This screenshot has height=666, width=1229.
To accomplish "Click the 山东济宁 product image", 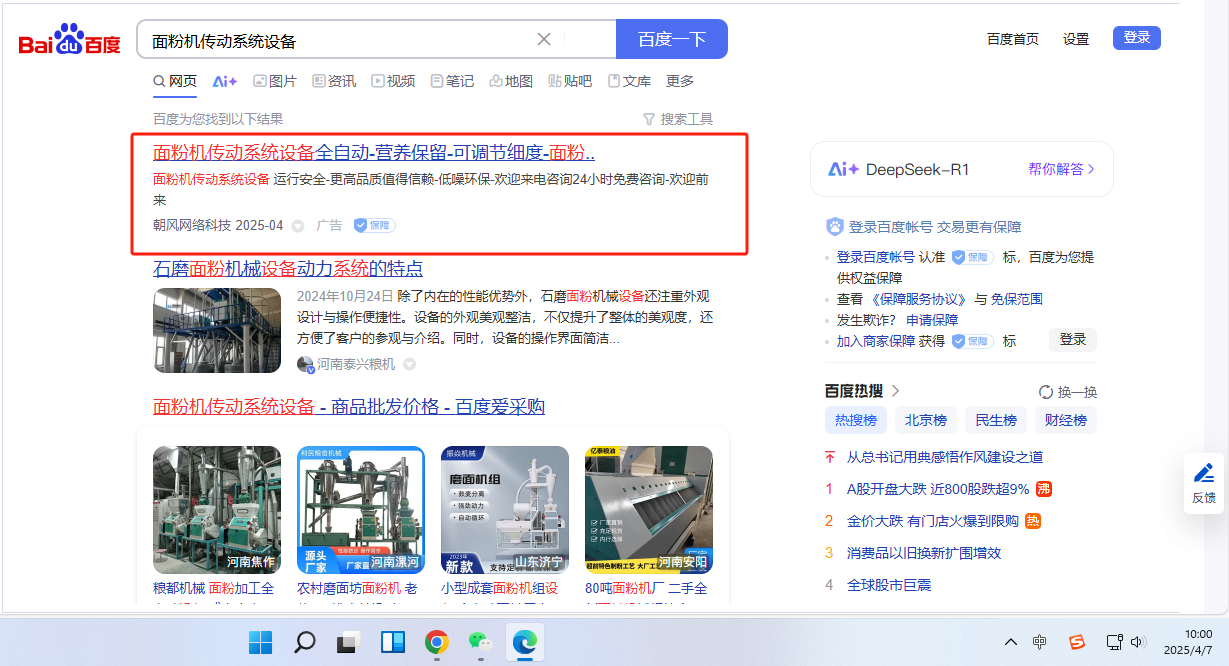I will tap(505, 510).
